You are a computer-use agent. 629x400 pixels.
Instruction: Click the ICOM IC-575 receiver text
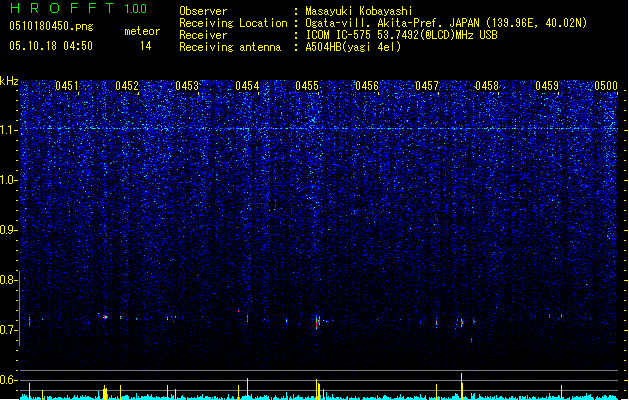coord(401,35)
